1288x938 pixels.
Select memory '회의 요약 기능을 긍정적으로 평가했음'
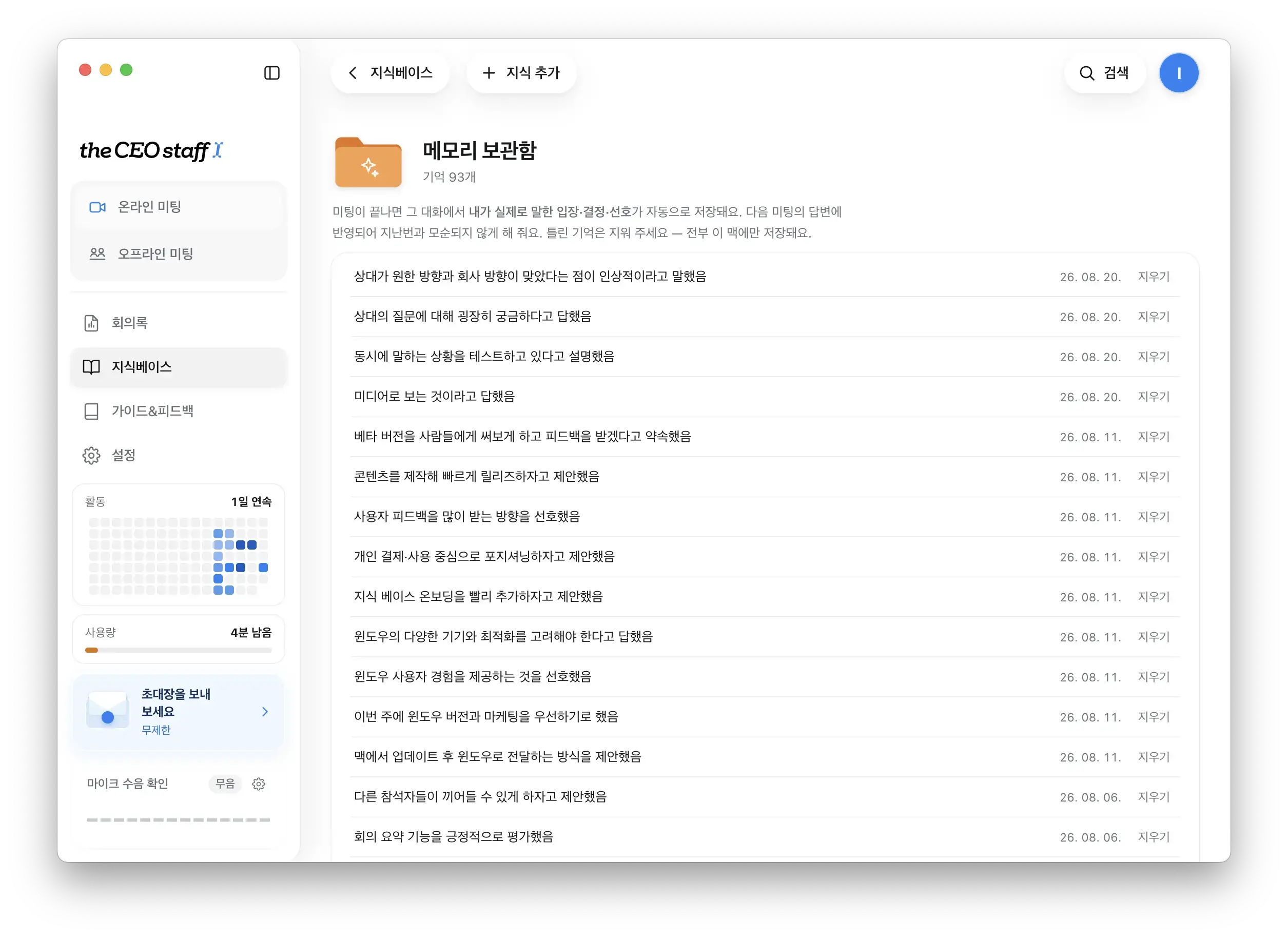(x=453, y=837)
